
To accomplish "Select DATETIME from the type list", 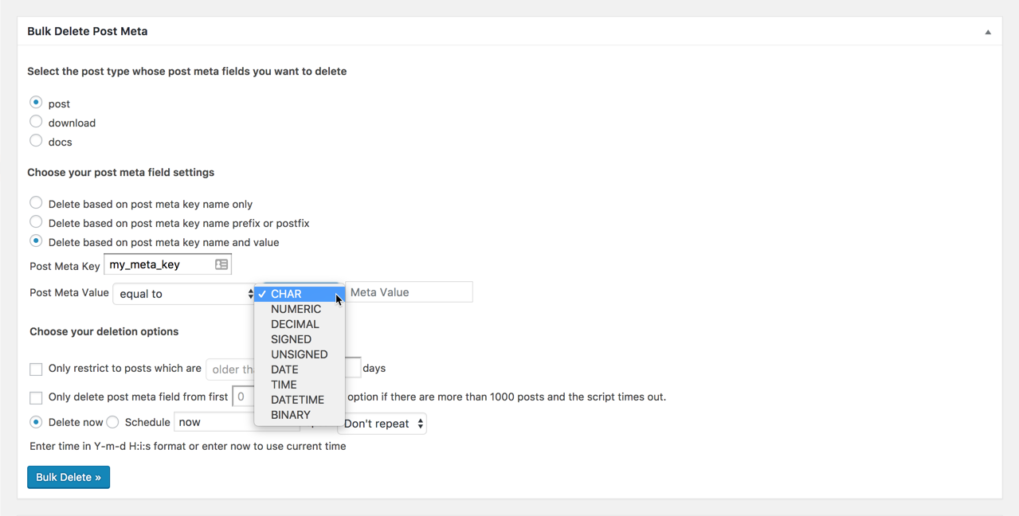I will tap(299, 400).
